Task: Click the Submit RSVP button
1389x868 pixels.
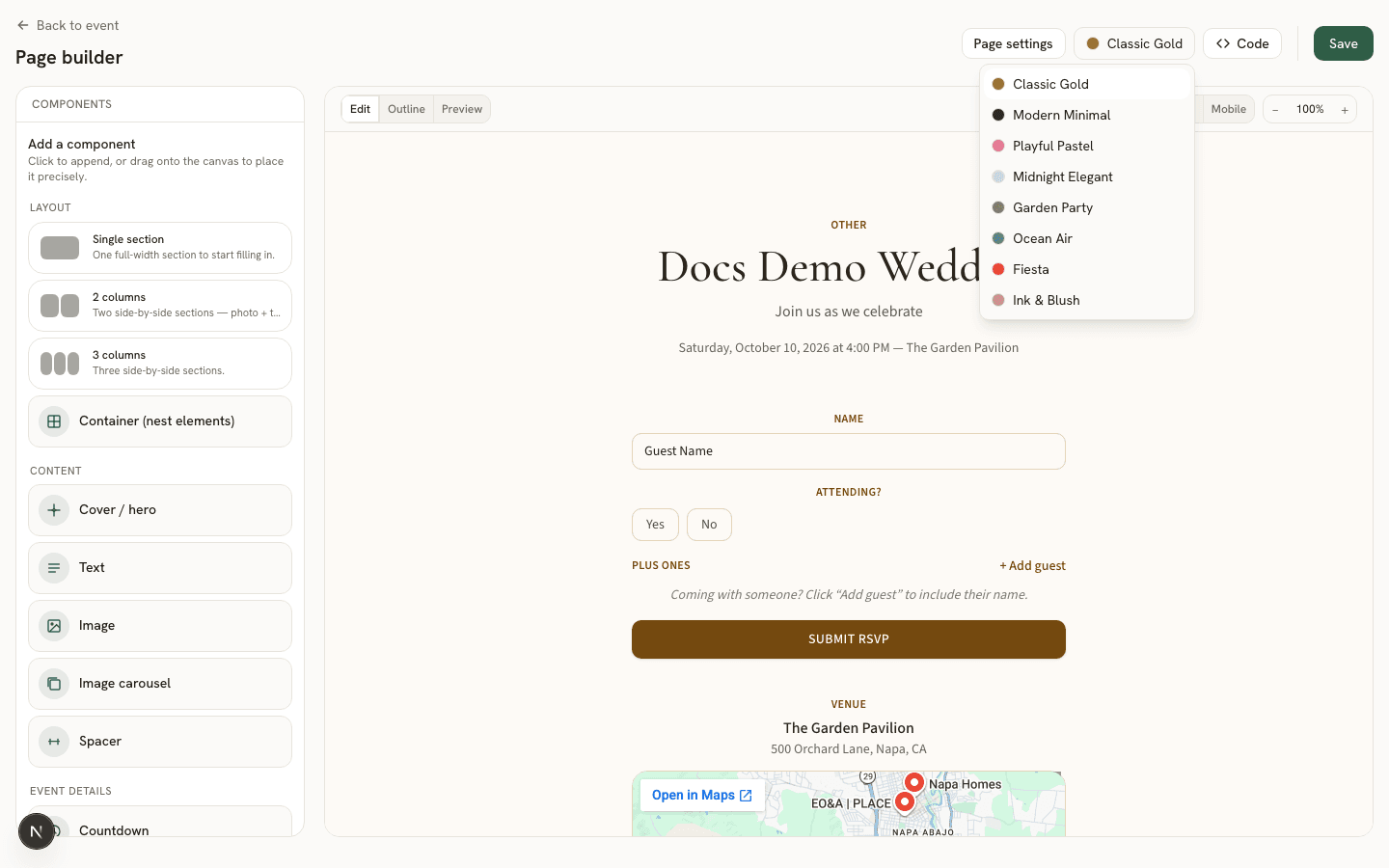Action: coord(849,639)
